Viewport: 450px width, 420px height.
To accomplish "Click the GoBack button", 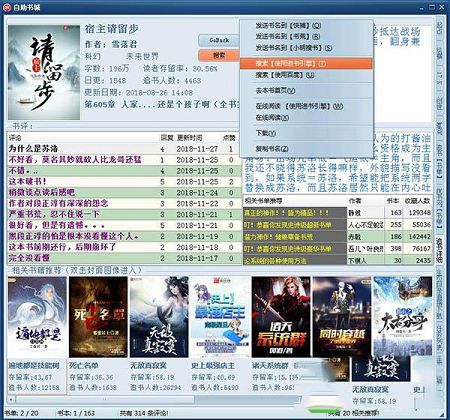I will (219, 40).
